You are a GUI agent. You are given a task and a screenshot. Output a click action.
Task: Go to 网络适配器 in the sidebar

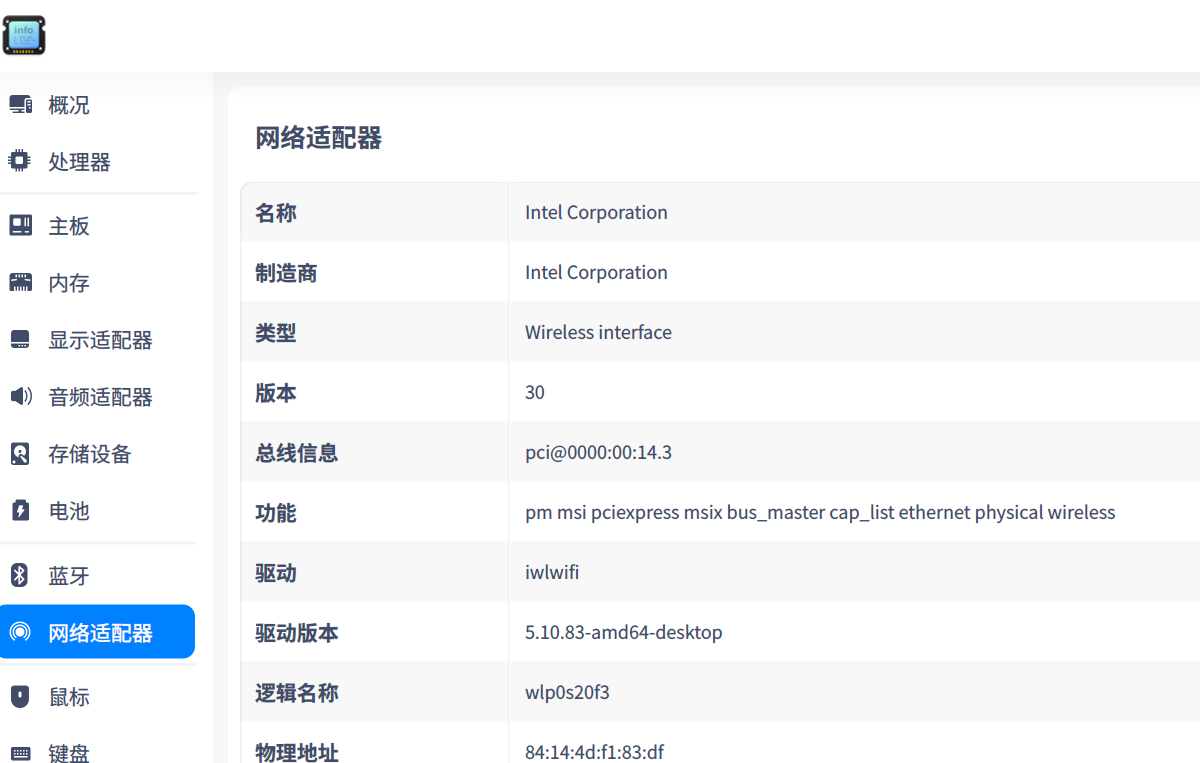point(98,632)
